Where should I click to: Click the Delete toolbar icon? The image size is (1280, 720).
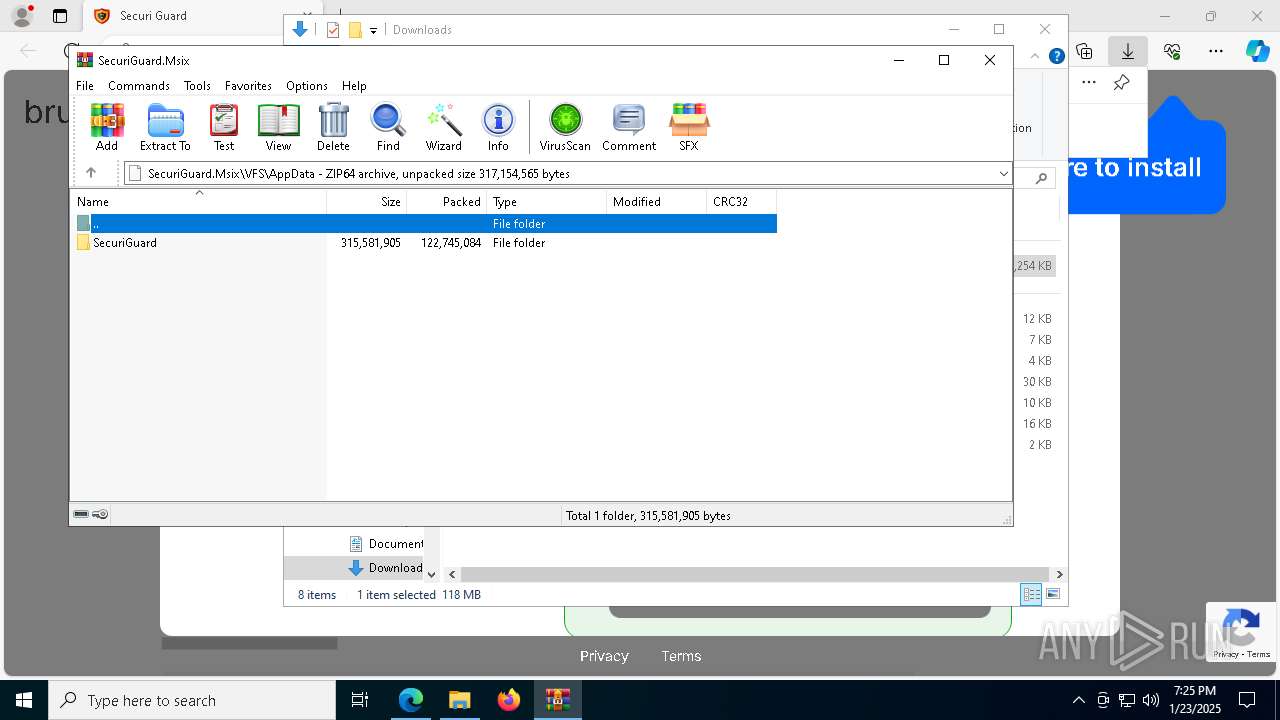[333, 127]
